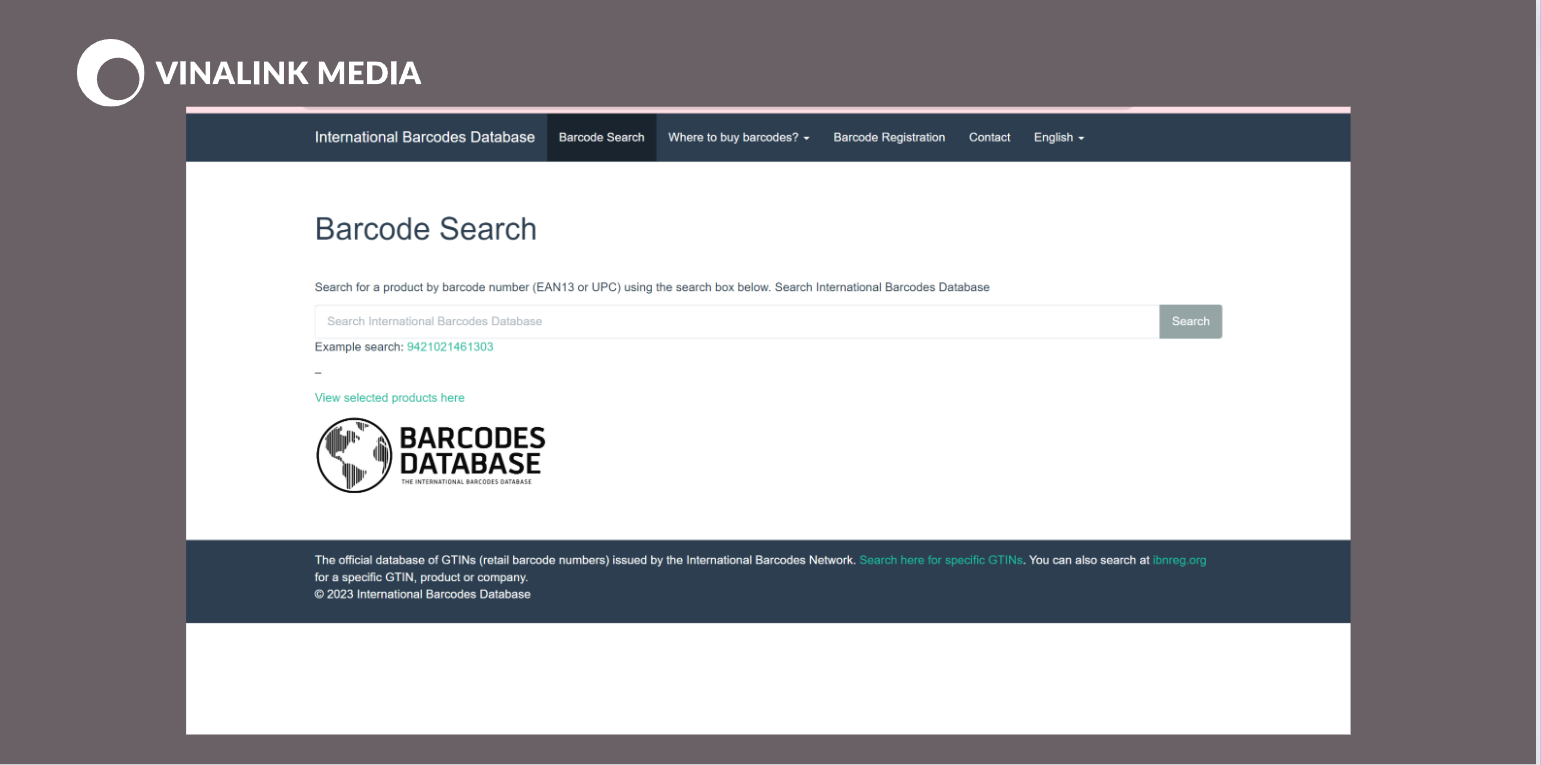Go to the Contact page
1541x765 pixels.
click(x=989, y=137)
